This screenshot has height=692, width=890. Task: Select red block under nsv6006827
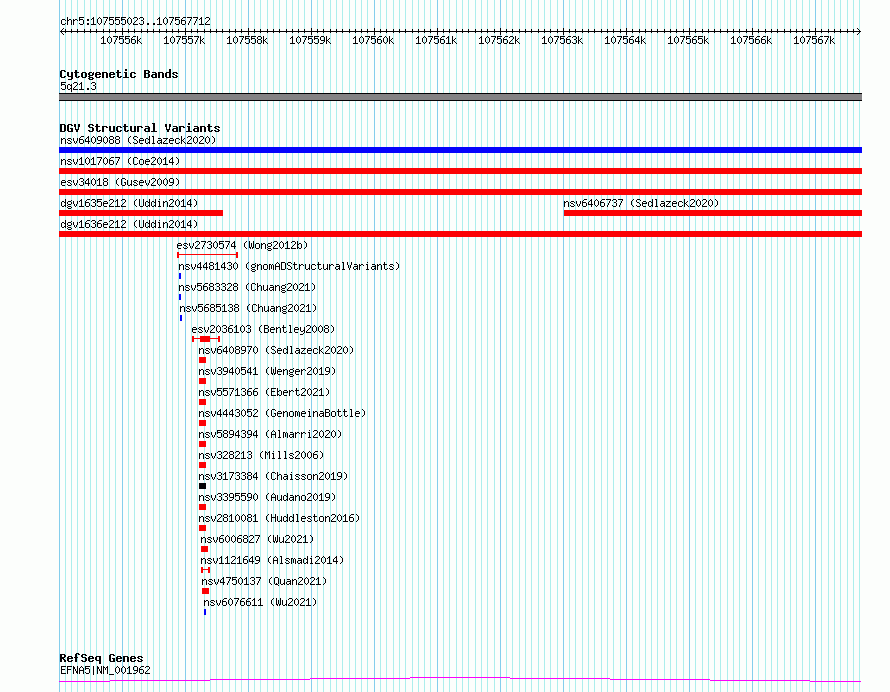tap(204, 549)
